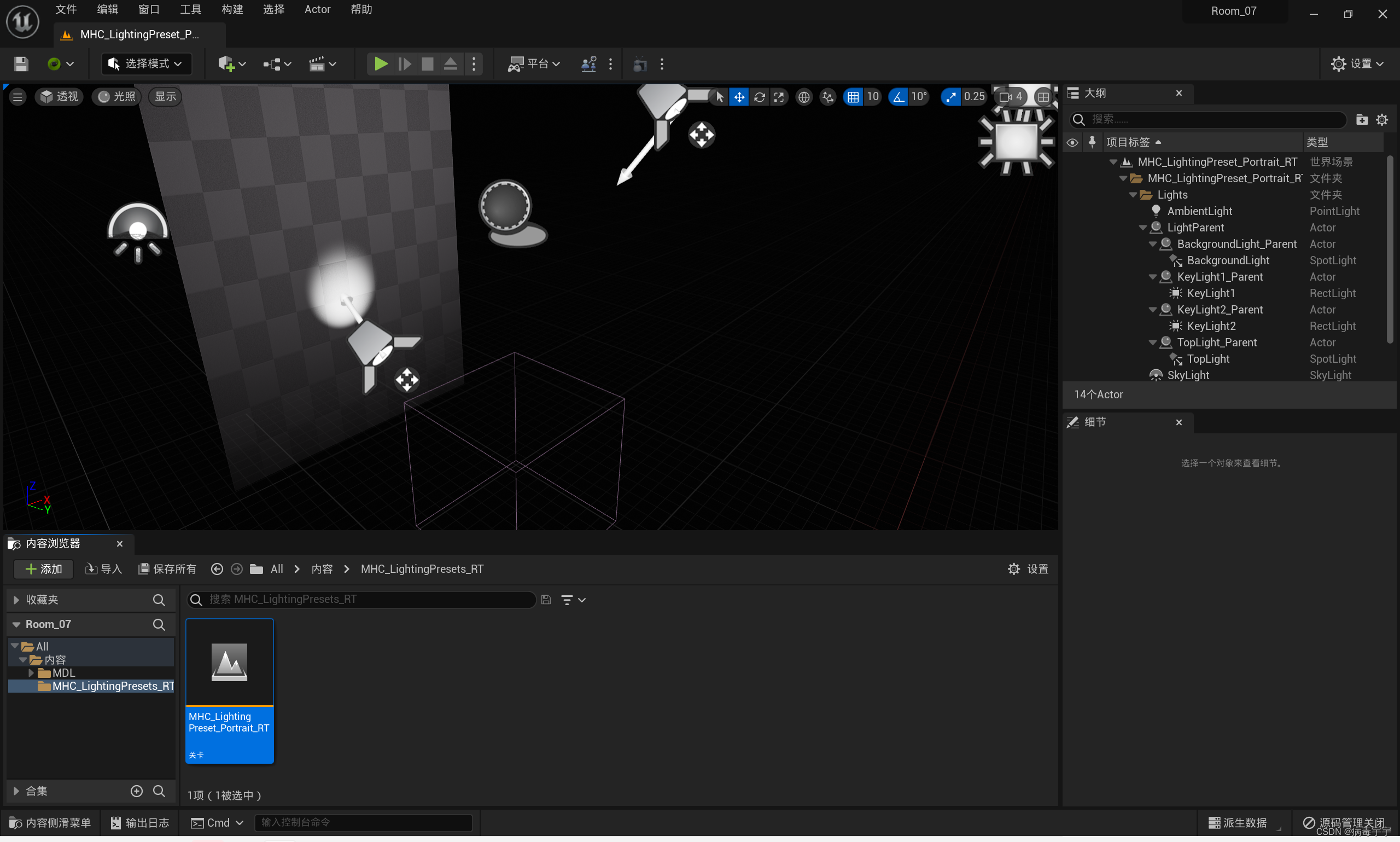
Task: Toggle grid snapping in the viewport
Action: click(853, 97)
